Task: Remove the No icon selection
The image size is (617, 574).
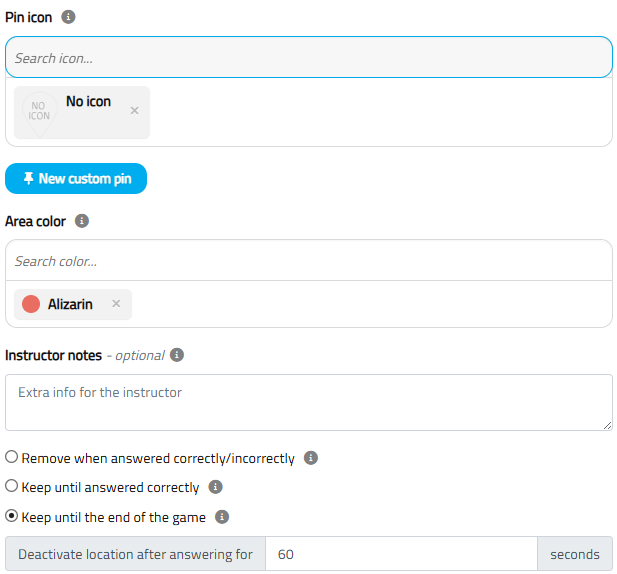Action: pos(135,111)
